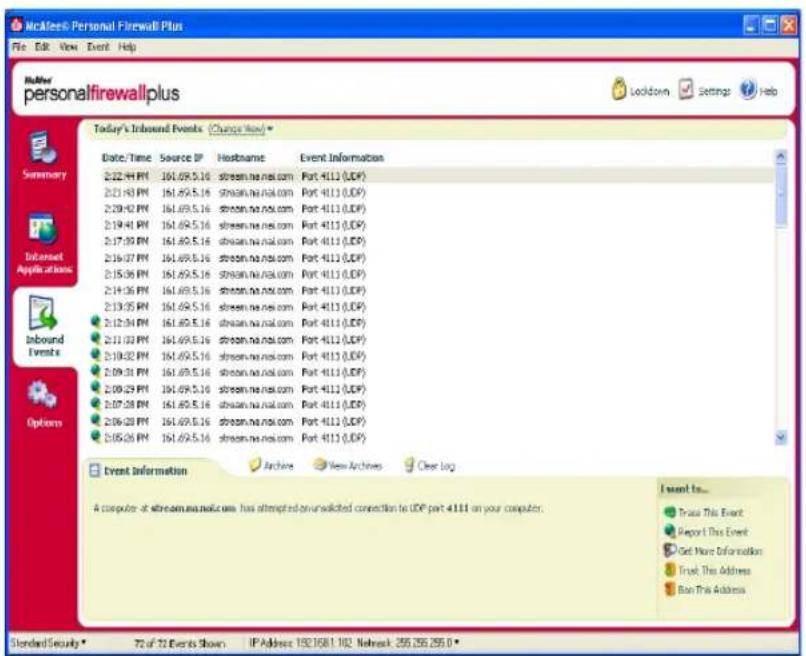Click the Clear Log link
806x656 pixels.
coord(436,466)
